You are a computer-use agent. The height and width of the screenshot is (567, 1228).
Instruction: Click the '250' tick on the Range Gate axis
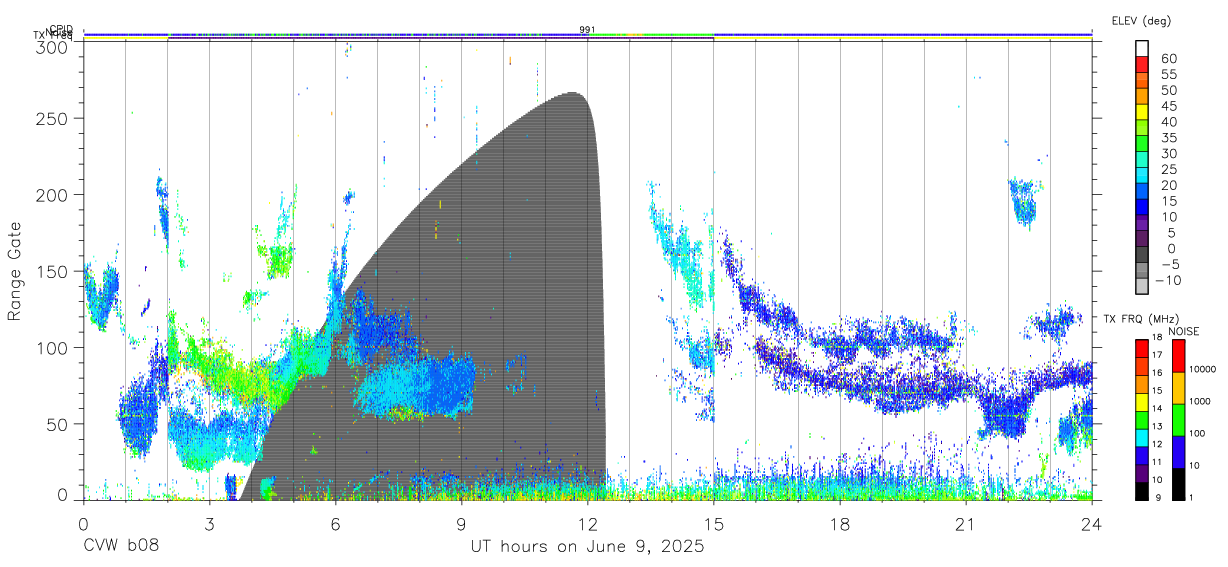pos(50,118)
